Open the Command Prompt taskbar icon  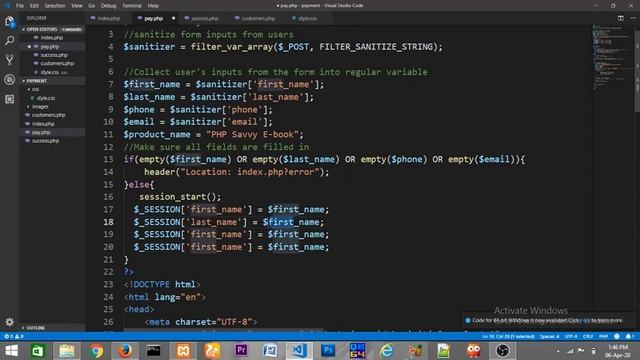point(153,351)
